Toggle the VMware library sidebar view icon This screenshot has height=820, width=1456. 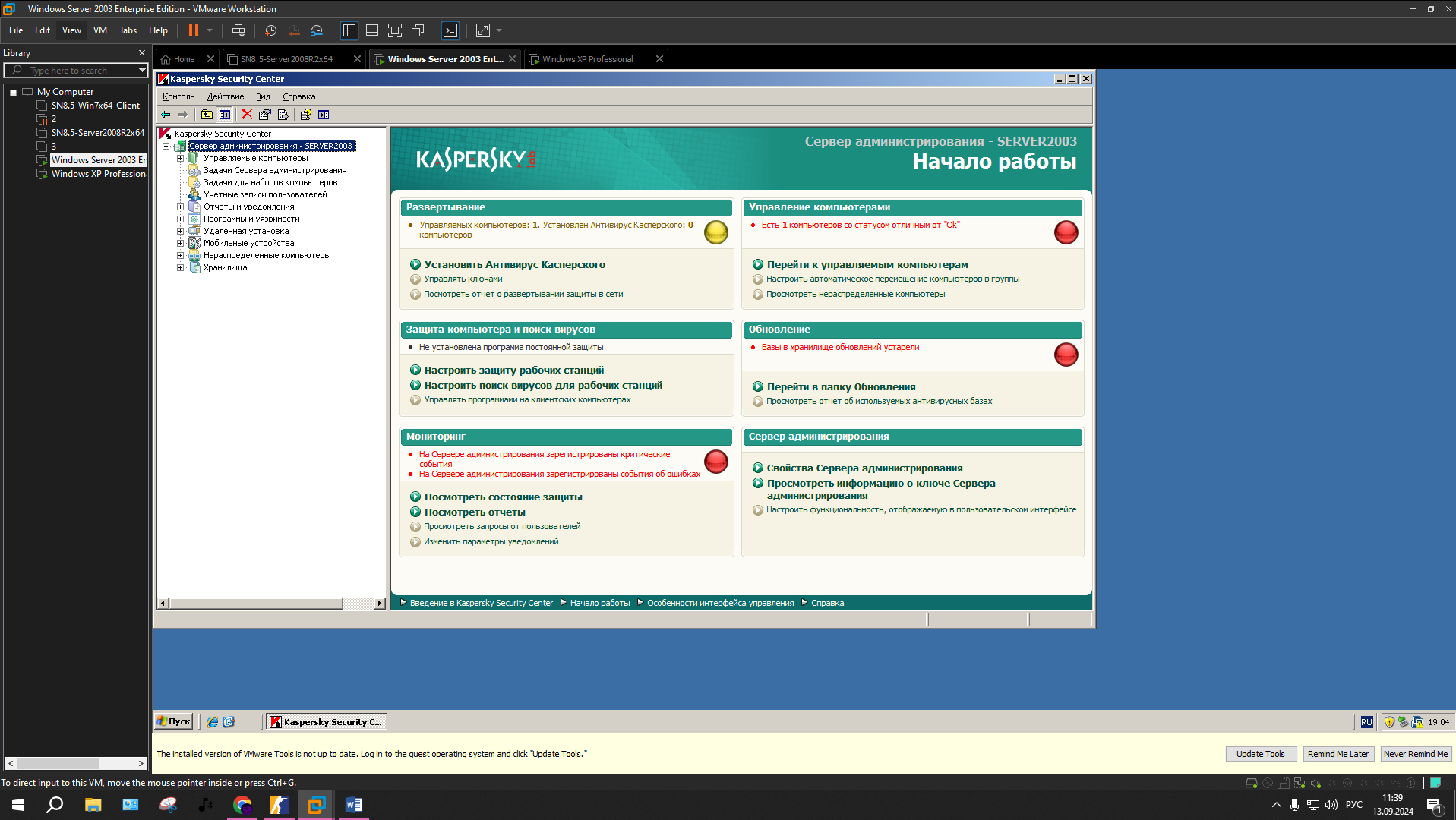point(349,30)
